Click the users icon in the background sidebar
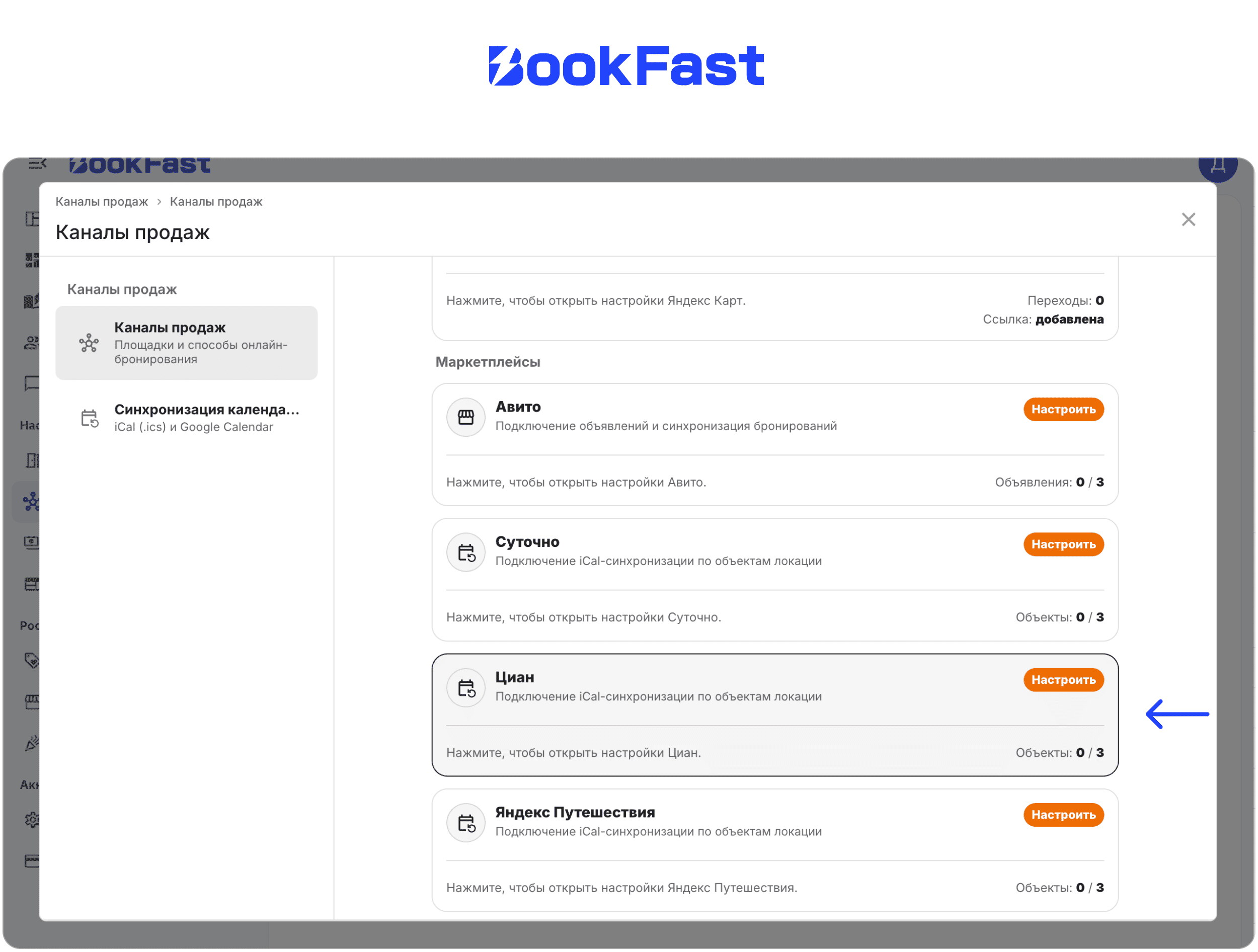The height and width of the screenshot is (952, 1258). pyautogui.click(x=31, y=342)
